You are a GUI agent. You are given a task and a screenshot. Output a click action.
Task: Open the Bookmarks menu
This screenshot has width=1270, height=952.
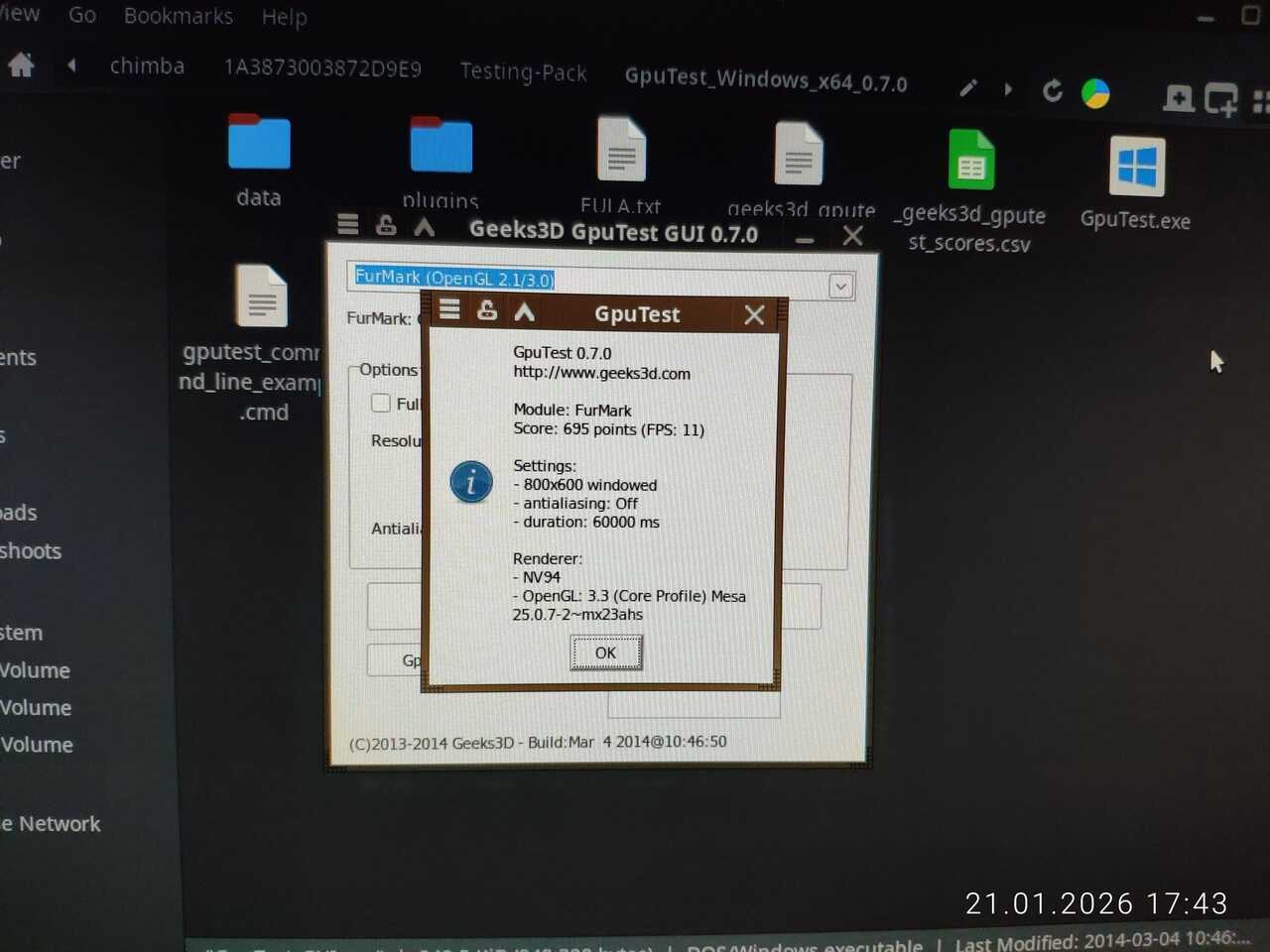tap(179, 16)
